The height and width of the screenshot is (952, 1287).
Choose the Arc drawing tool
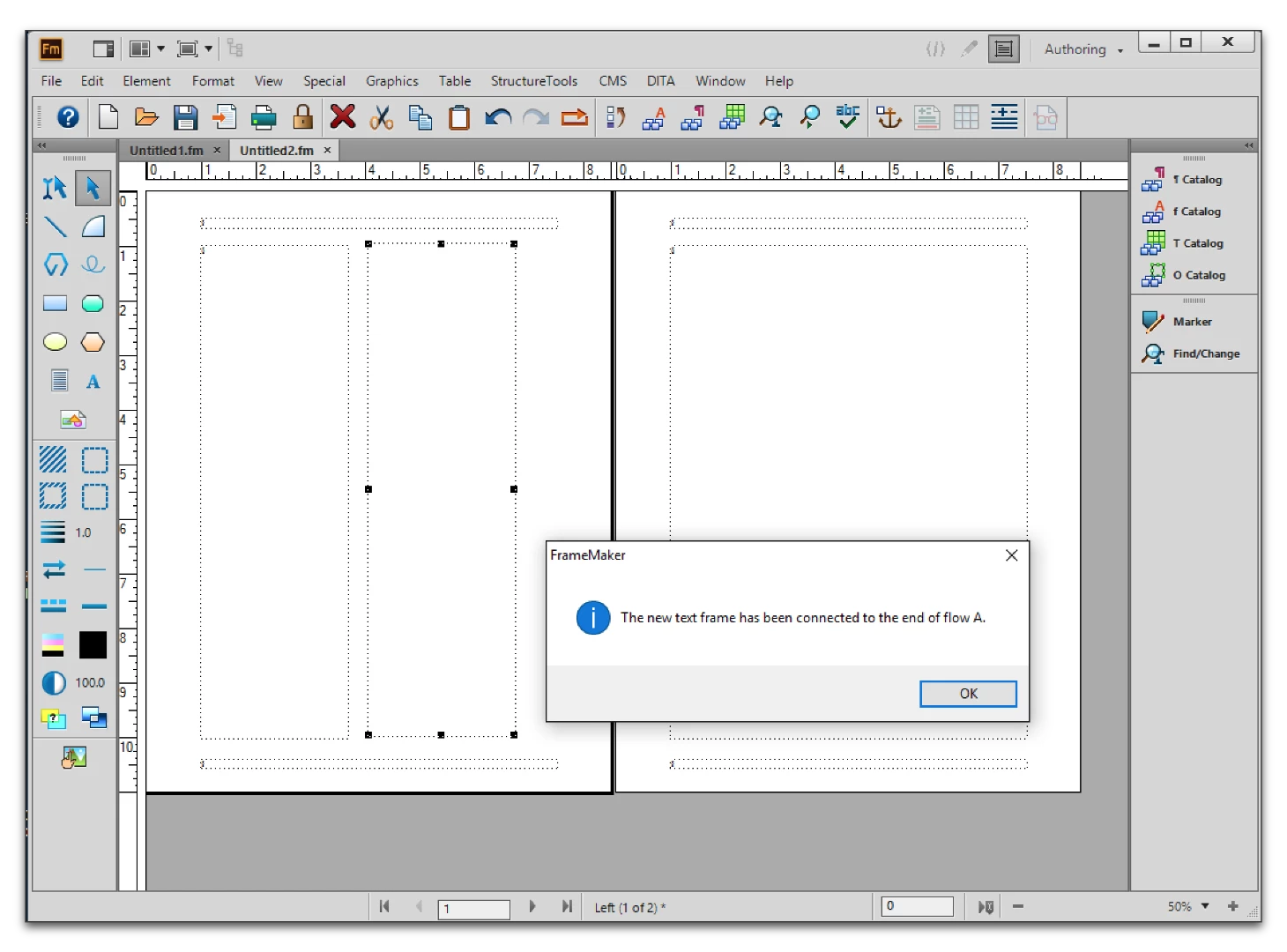pos(93,227)
